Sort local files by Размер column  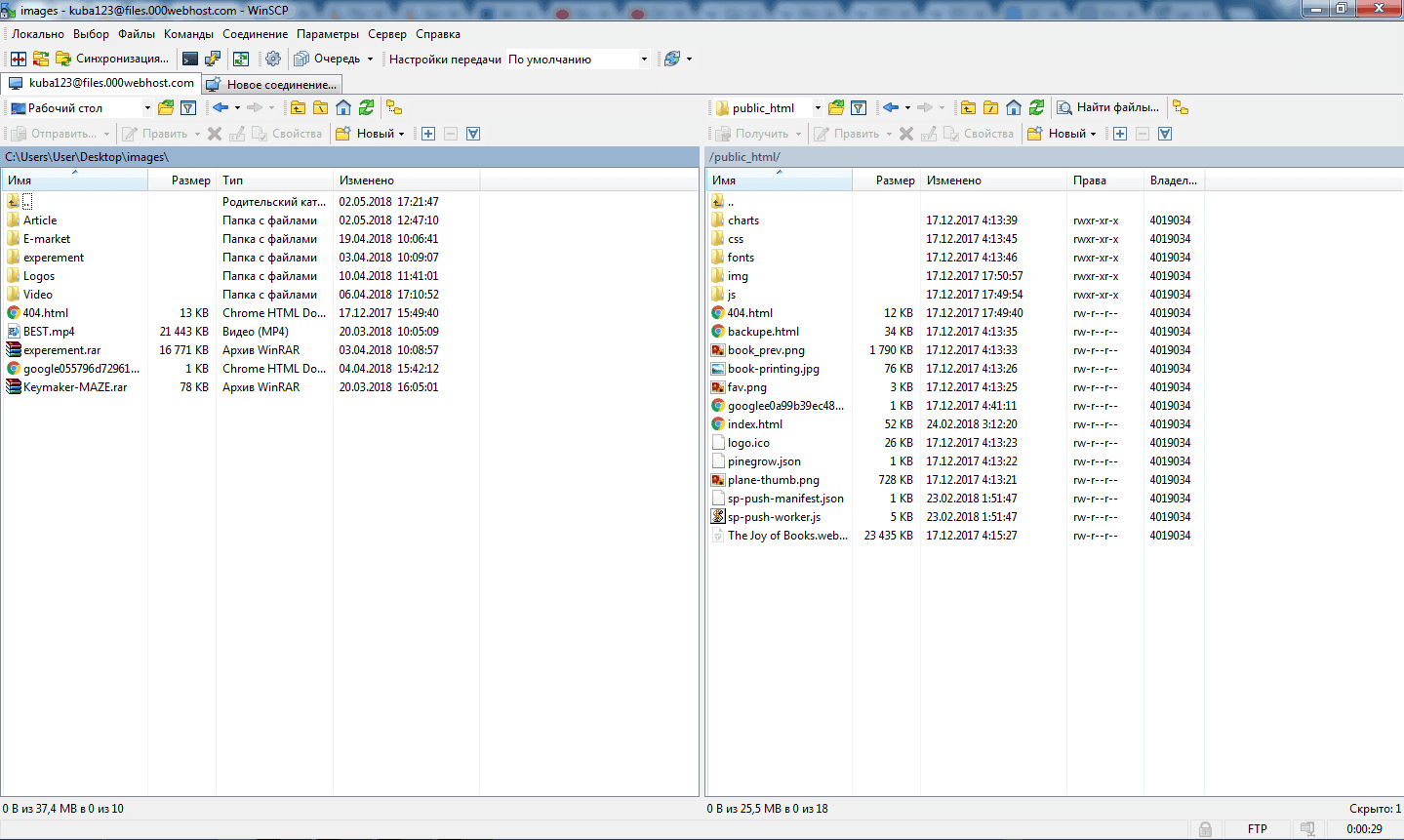click(x=181, y=180)
